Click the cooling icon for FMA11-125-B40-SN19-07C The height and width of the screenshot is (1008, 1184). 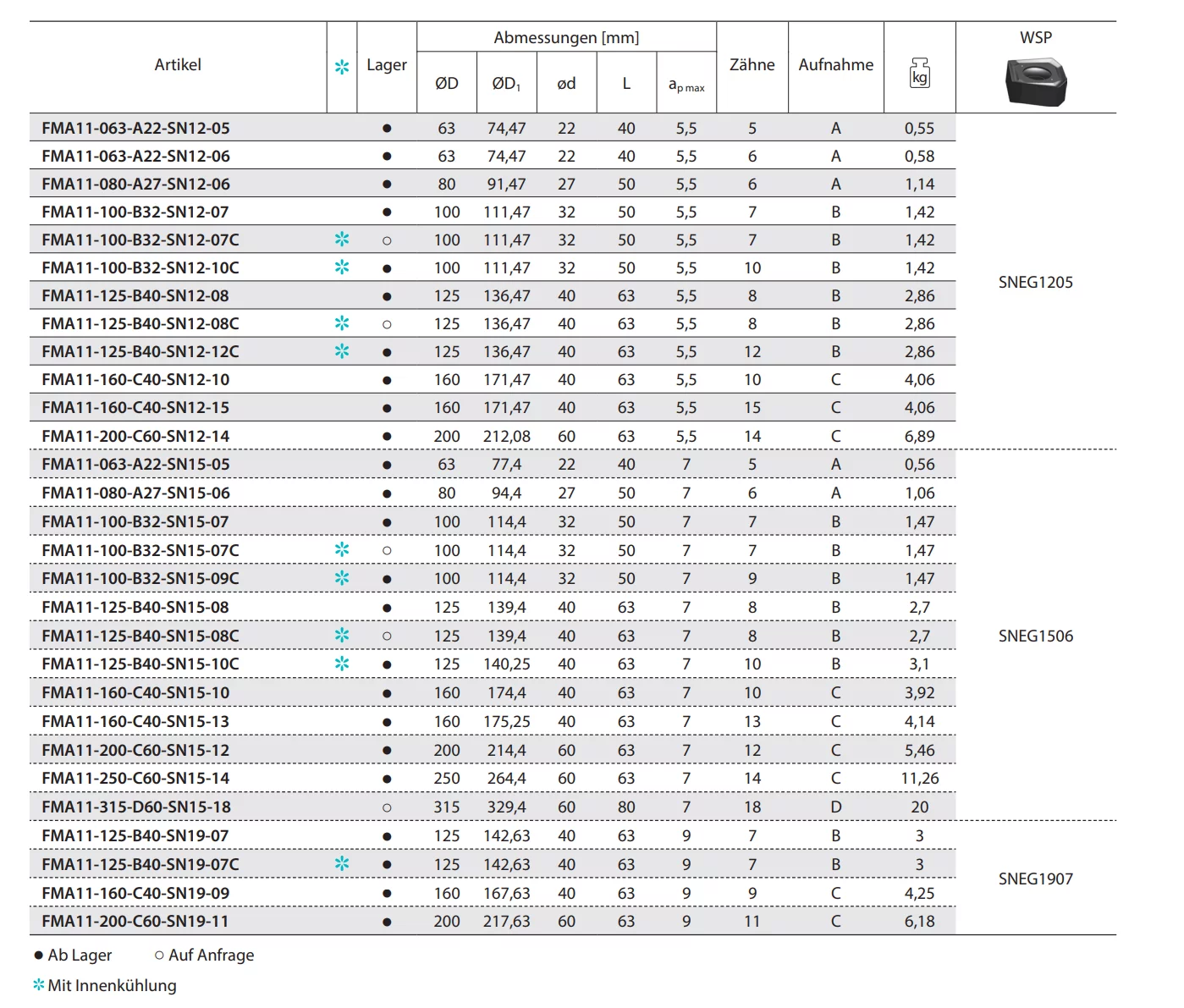pyautogui.click(x=342, y=864)
